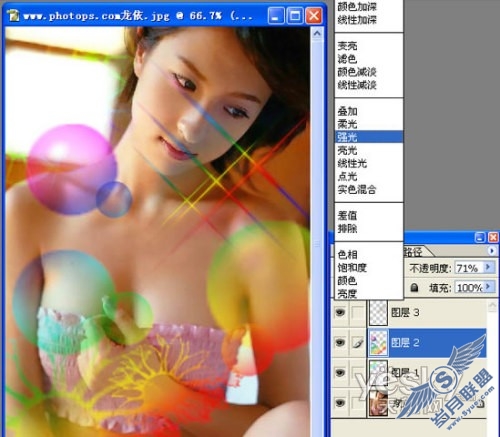Select background layer thumbnail

click(x=378, y=403)
